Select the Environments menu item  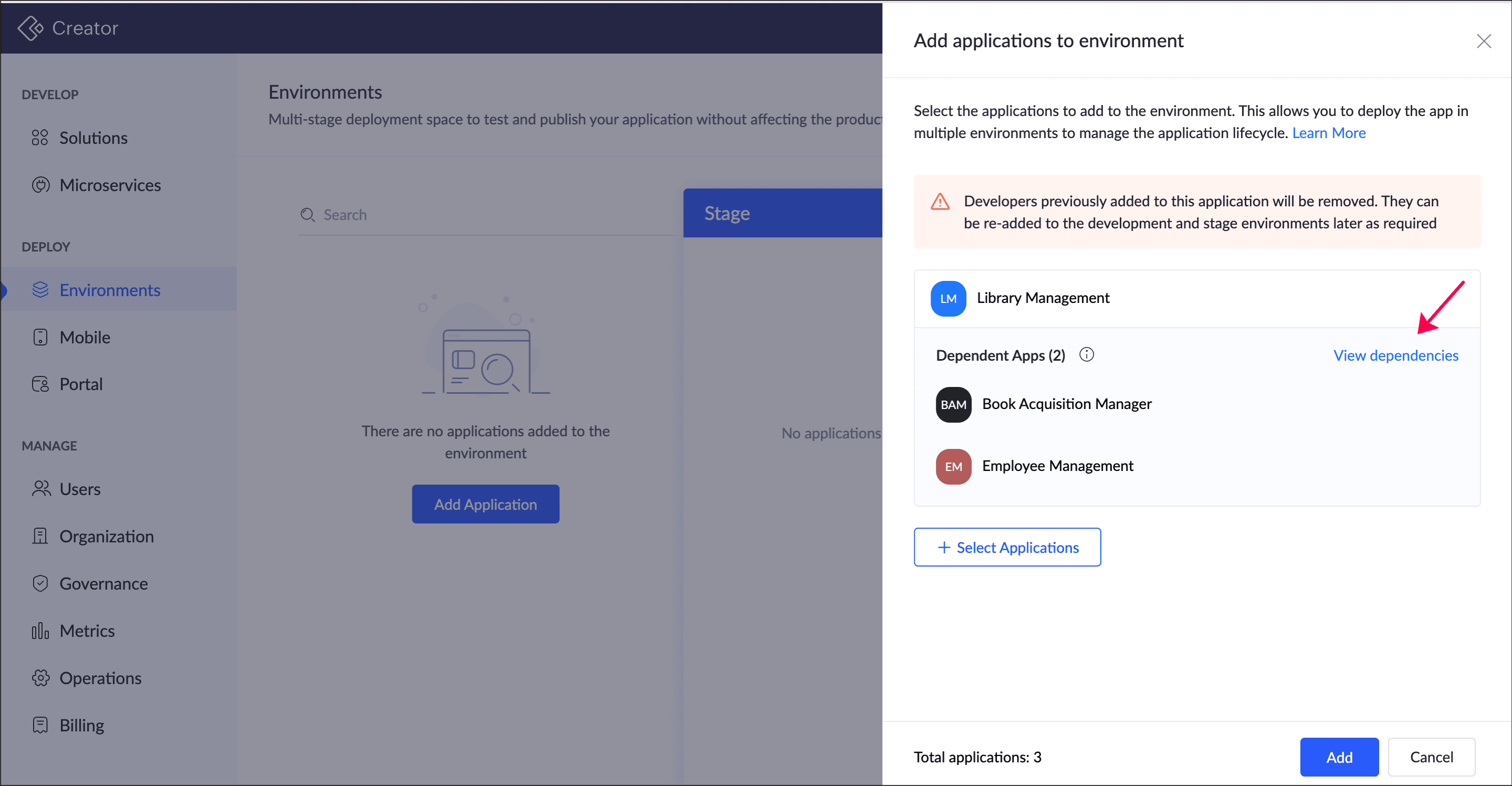point(110,290)
